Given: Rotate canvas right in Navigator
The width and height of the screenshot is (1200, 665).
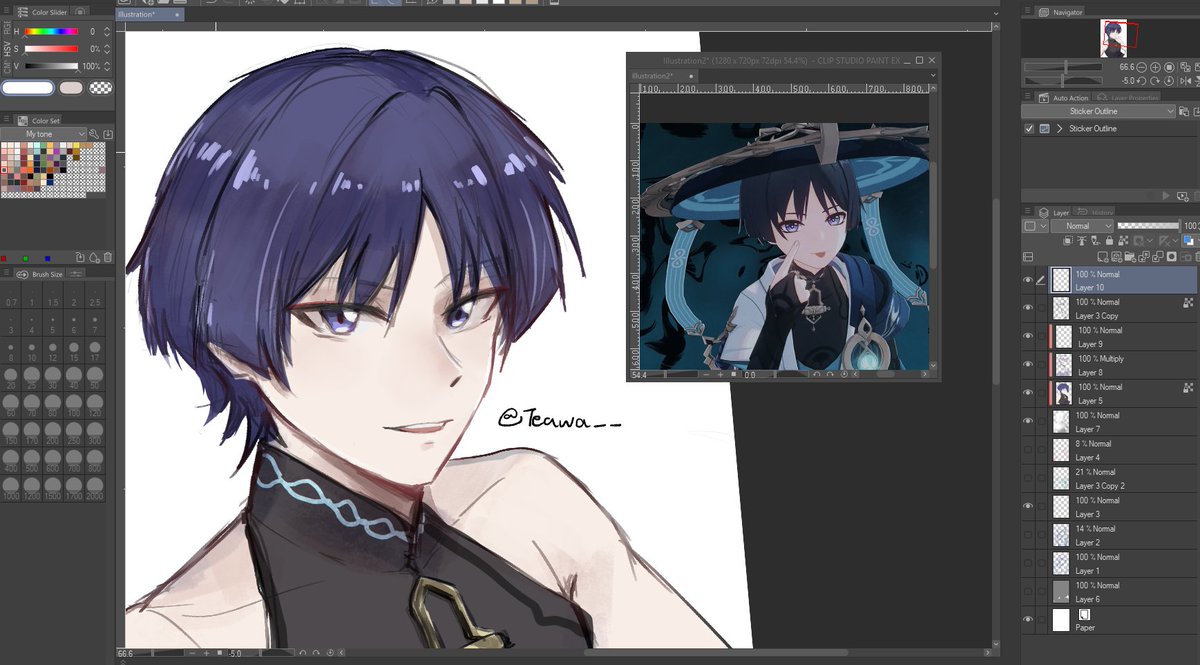Looking at the screenshot, I should 1155,81.
